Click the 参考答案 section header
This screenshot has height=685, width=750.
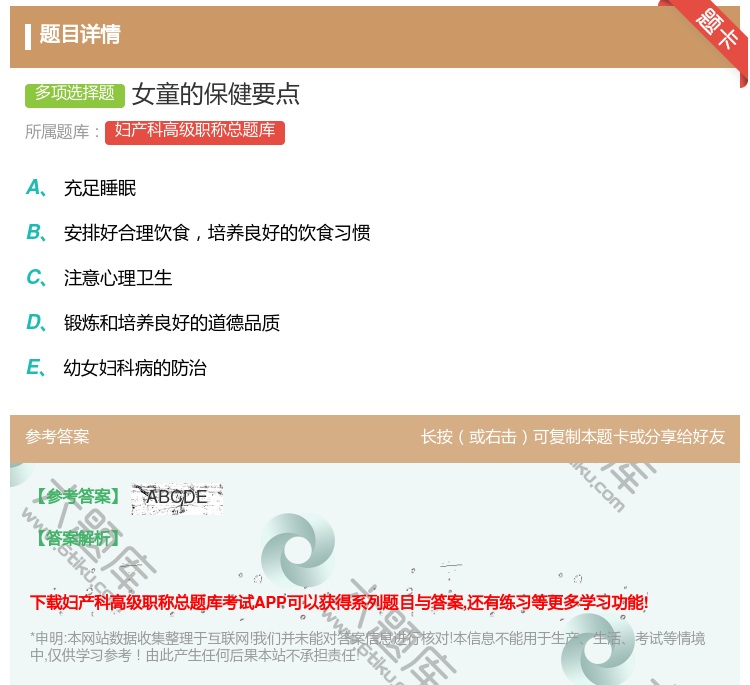click(57, 437)
